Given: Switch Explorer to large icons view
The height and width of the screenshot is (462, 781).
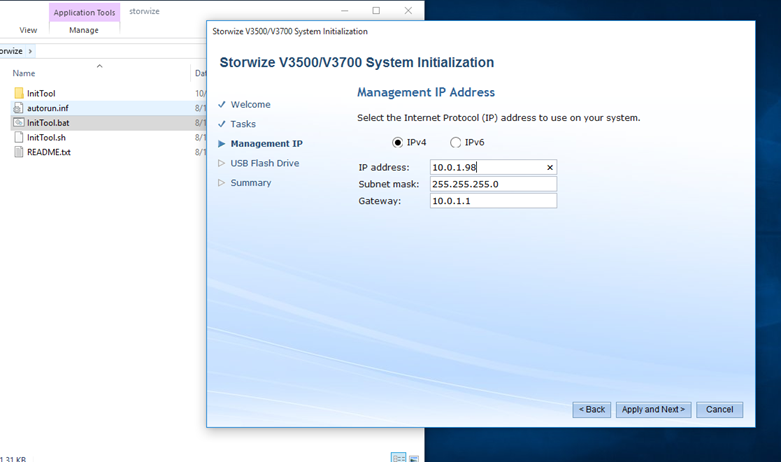Looking at the screenshot, I should [x=413, y=458].
